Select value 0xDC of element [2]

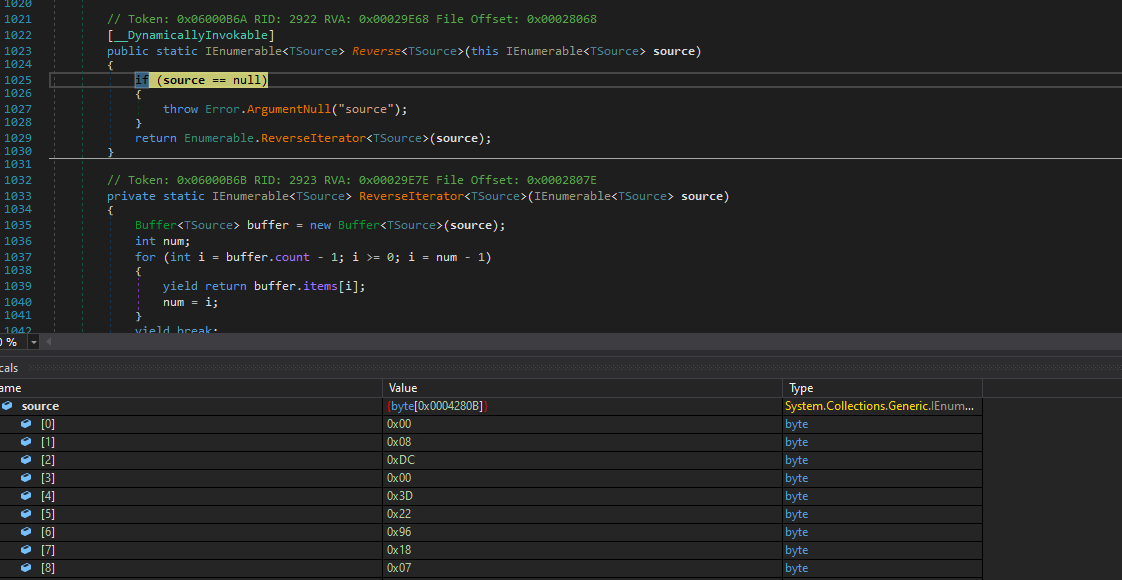tap(401, 460)
